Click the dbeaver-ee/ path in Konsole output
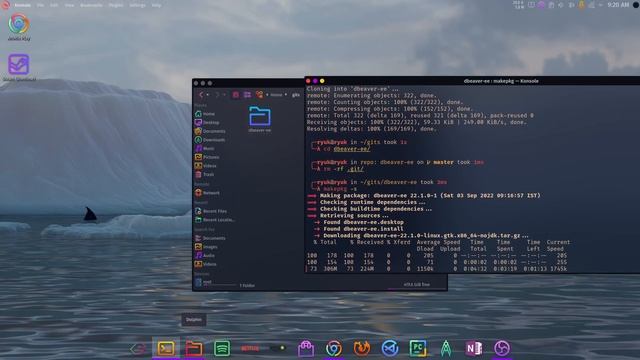 tap(352, 149)
